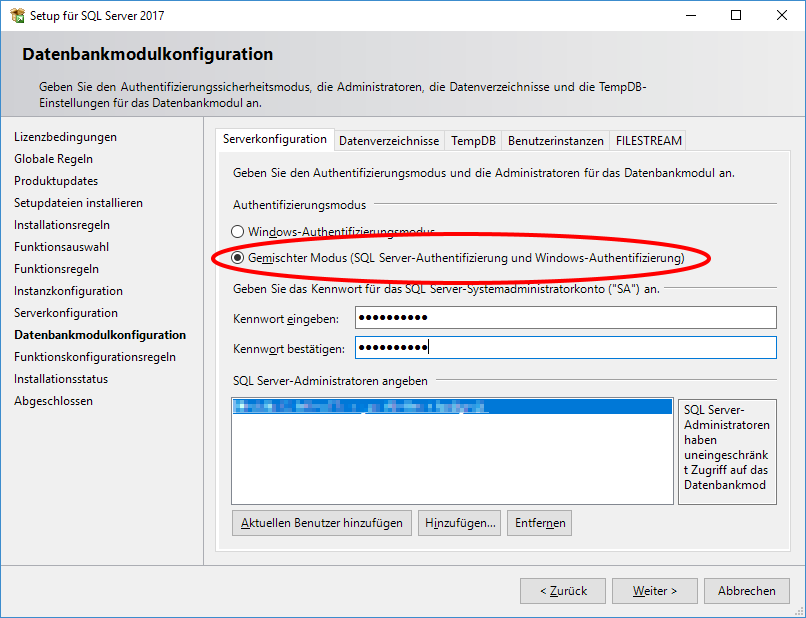
Task: Click the Kennwort eingeben password field
Action: [565, 318]
